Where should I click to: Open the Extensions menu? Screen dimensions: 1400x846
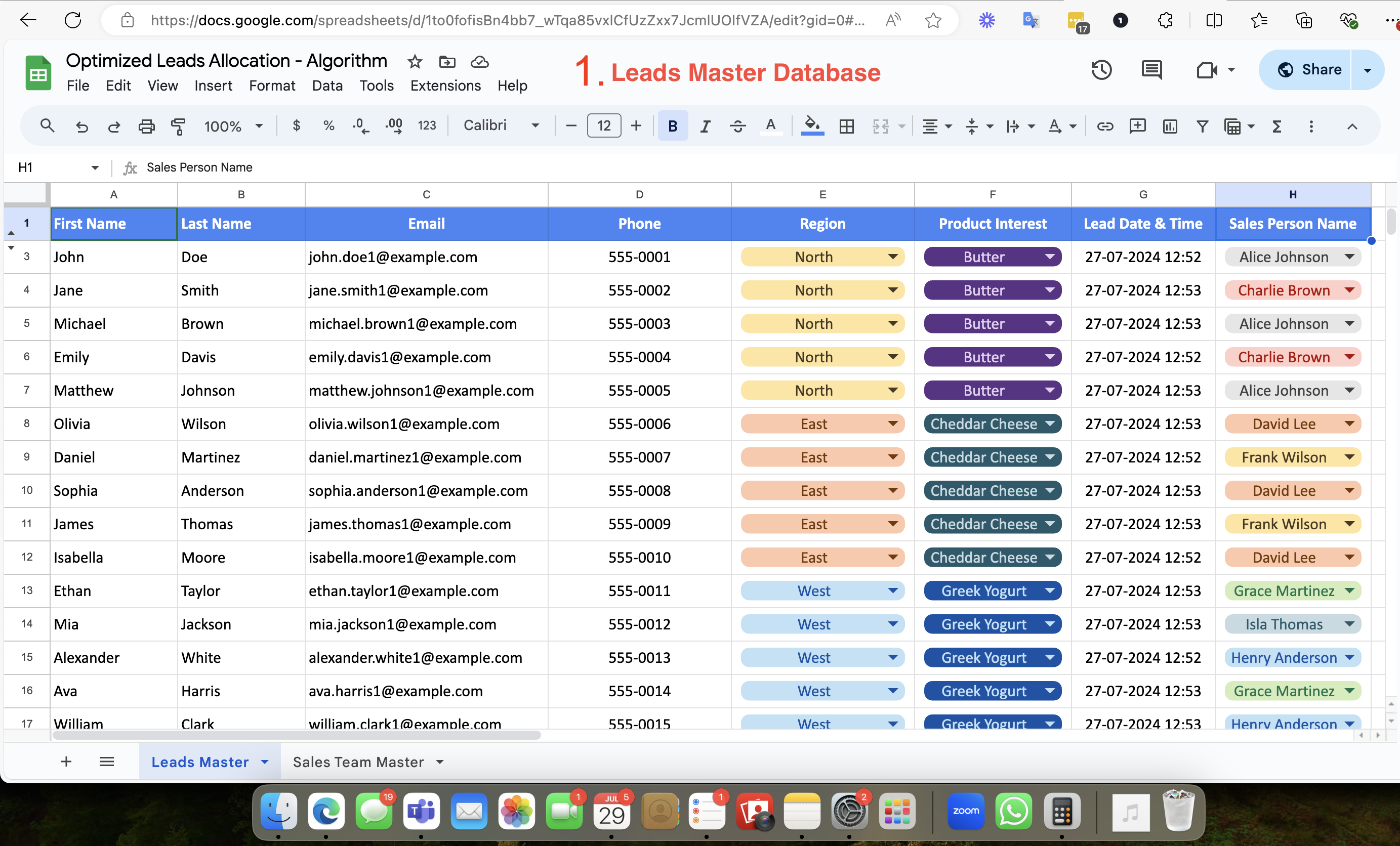(x=445, y=86)
